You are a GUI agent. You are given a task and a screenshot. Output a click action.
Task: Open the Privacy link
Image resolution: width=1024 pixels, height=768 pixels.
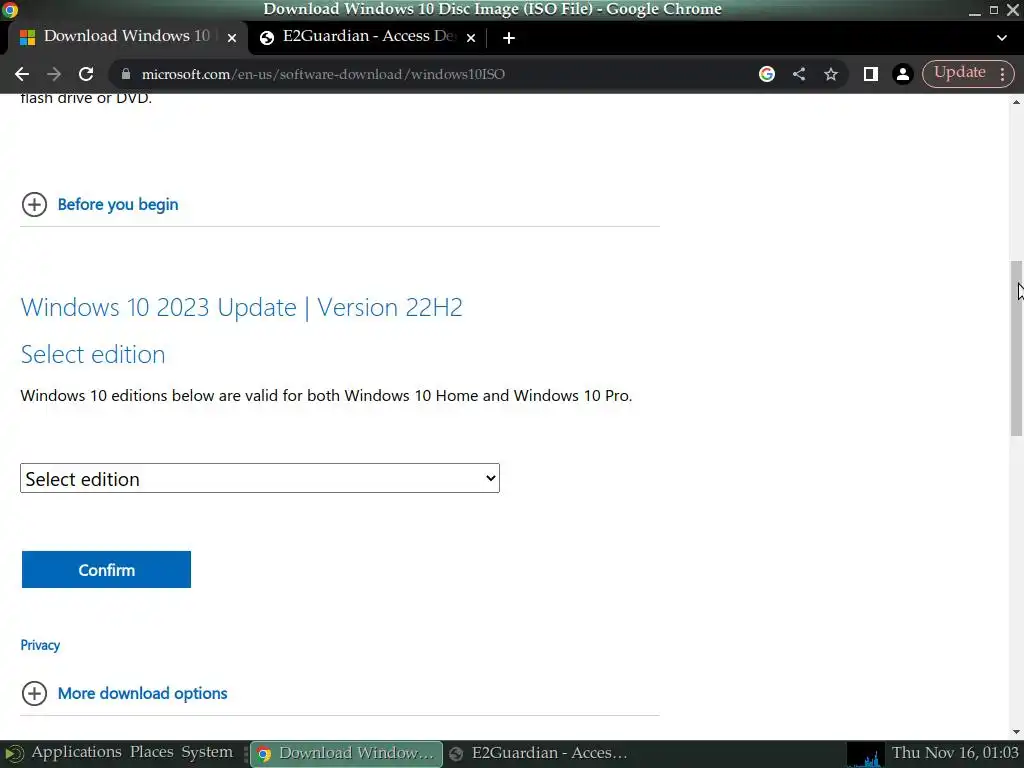[40, 645]
